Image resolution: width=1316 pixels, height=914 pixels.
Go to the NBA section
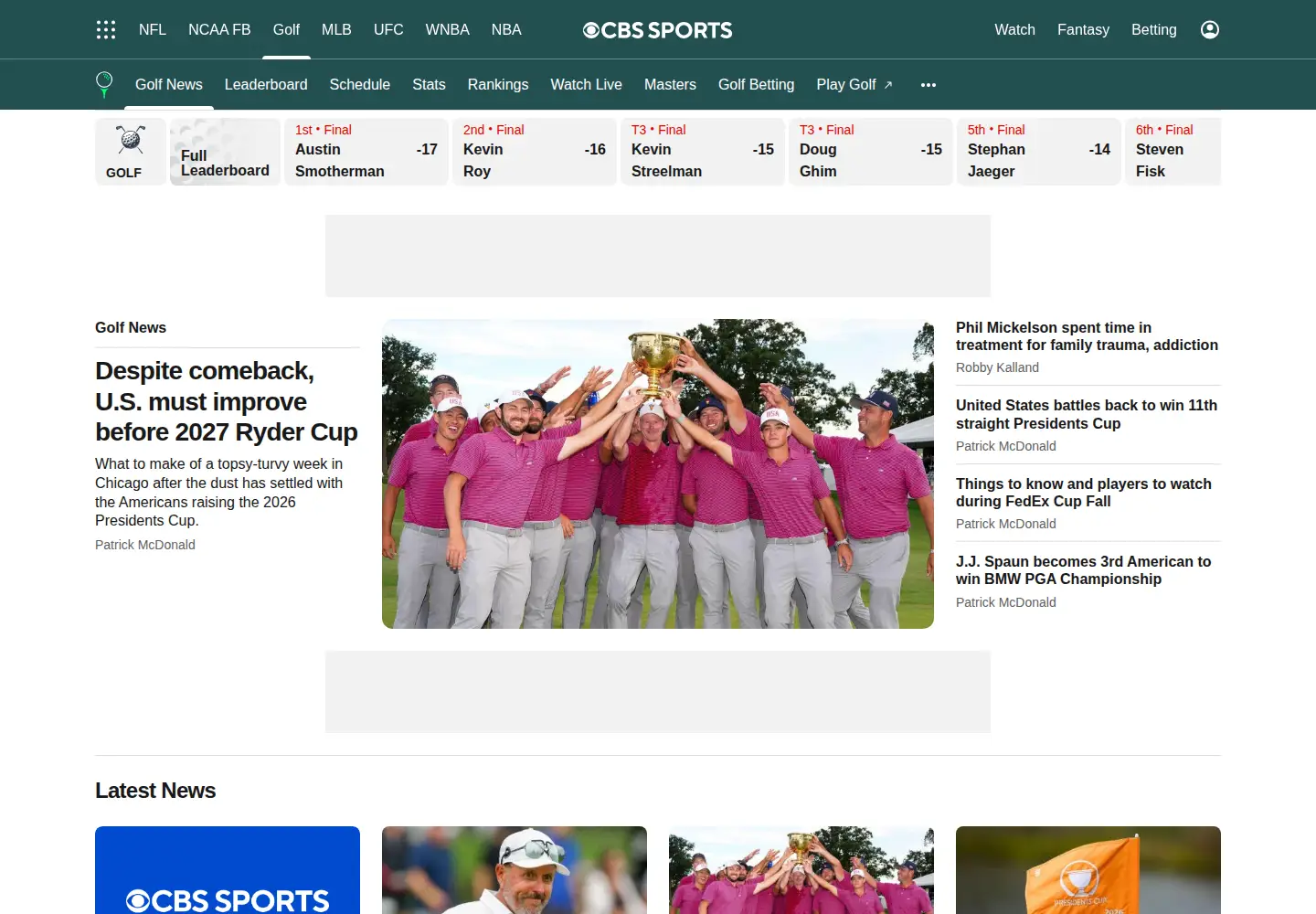point(506,29)
